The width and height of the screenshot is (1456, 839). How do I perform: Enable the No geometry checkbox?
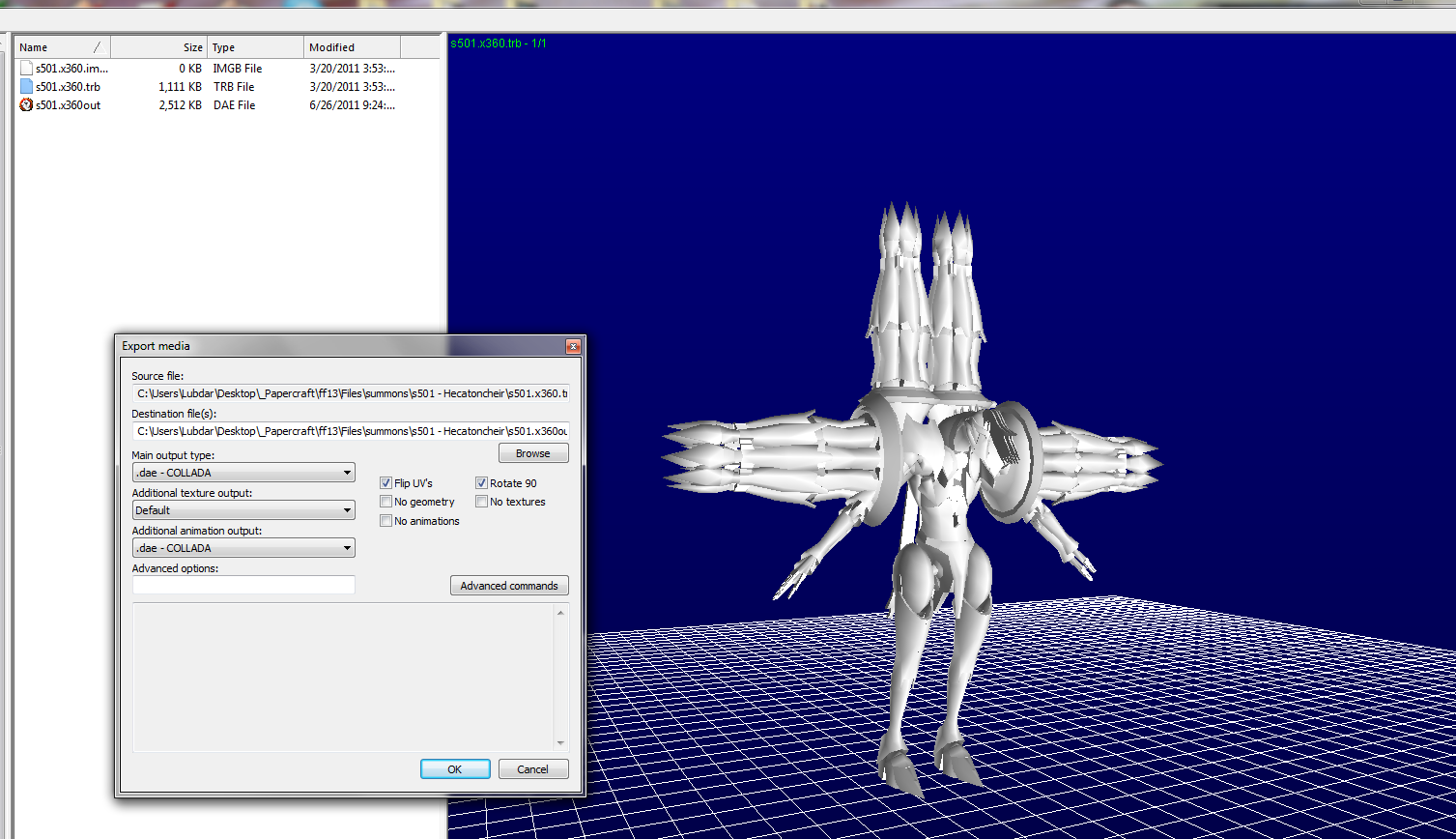386,502
